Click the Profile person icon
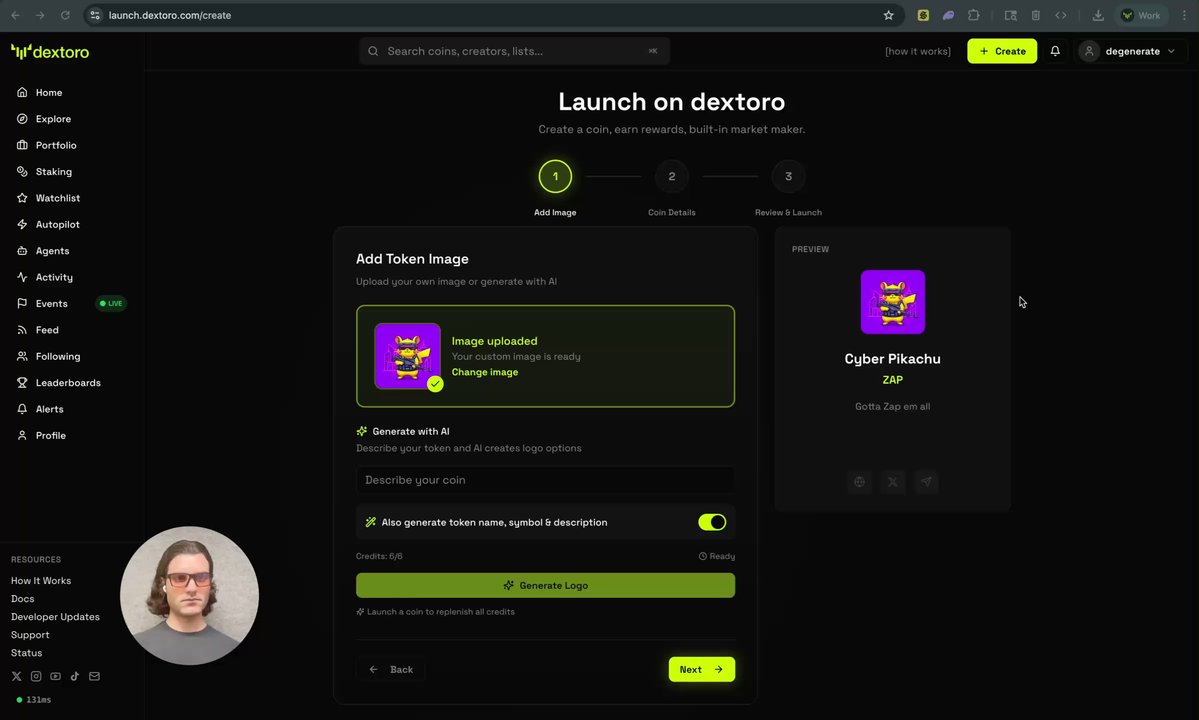 point(22,435)
